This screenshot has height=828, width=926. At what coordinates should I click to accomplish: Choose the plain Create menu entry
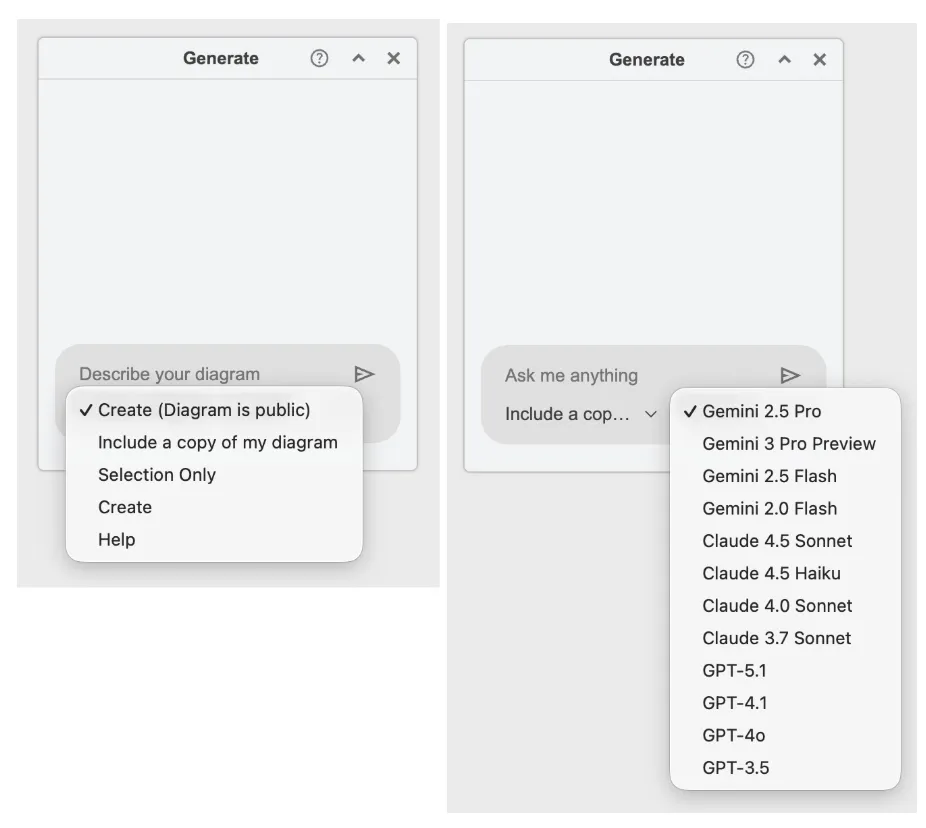click(x=124, y=507)
